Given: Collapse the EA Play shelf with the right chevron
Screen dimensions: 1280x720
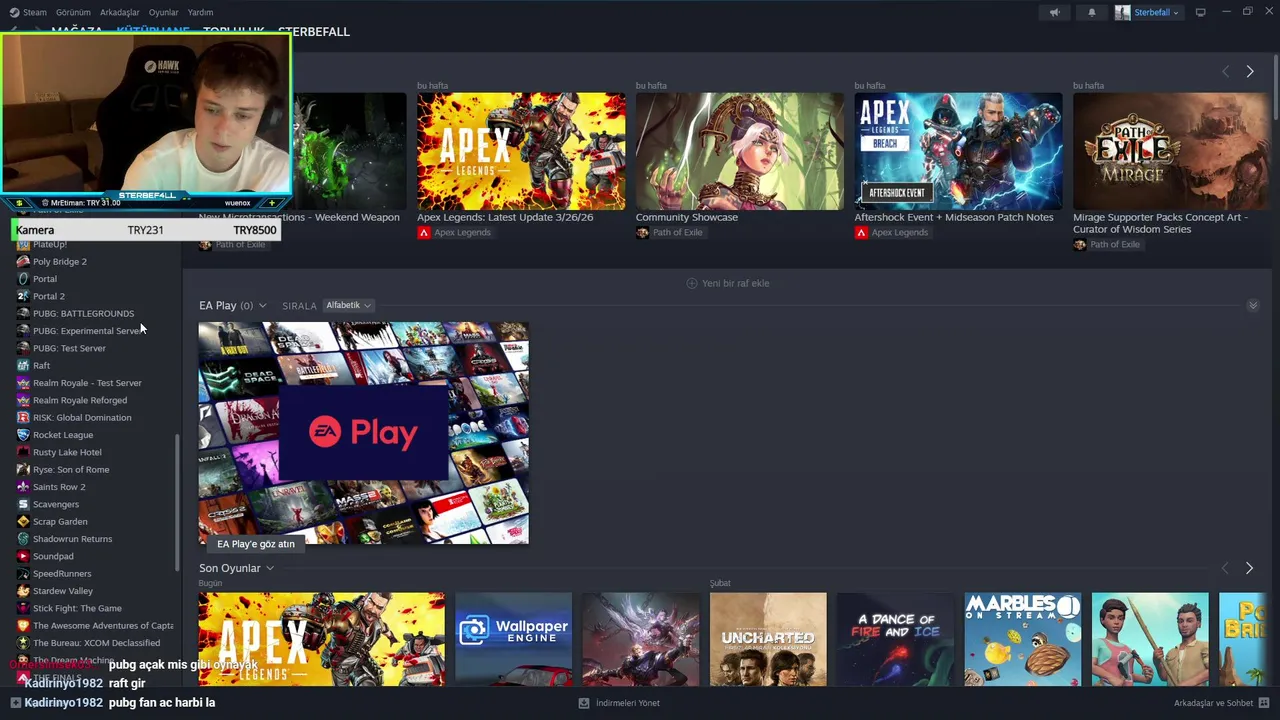Looking at the screenshot, I should pyautogui.click(x=1252, y=305).
